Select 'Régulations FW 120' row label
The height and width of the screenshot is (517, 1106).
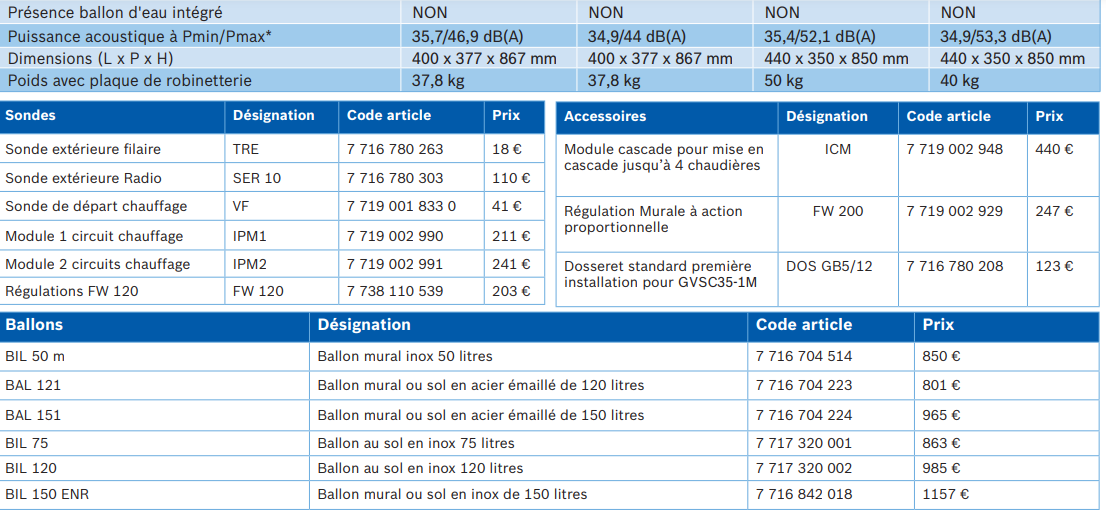(71, 291)
